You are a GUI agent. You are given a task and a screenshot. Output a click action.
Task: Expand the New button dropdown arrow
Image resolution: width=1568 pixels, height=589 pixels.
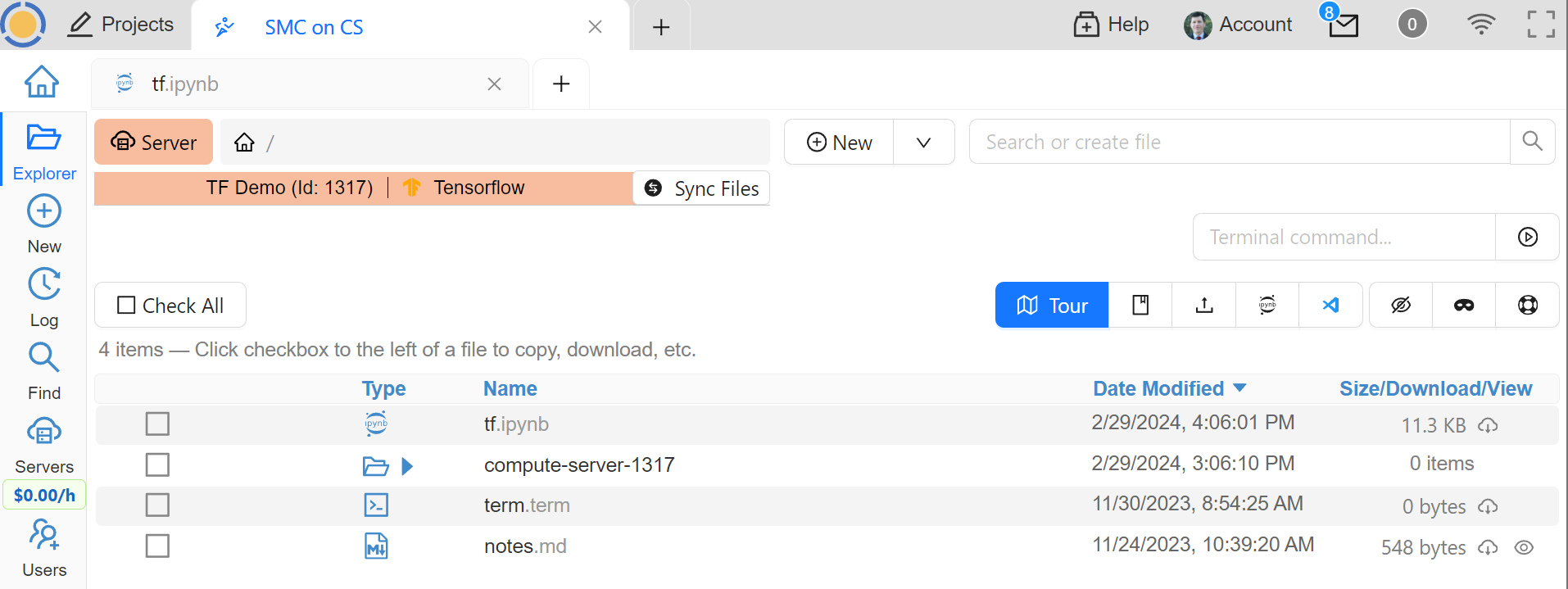[923, 143]
